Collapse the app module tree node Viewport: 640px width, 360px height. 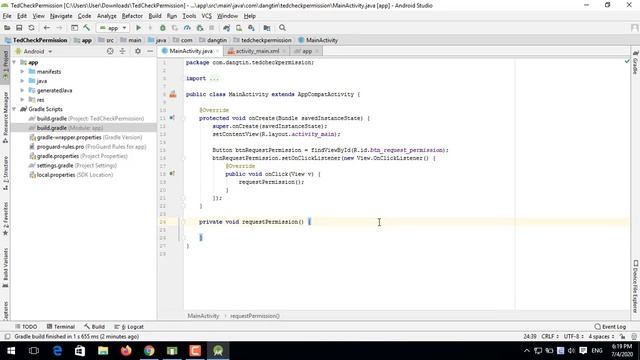click(14, 62)
